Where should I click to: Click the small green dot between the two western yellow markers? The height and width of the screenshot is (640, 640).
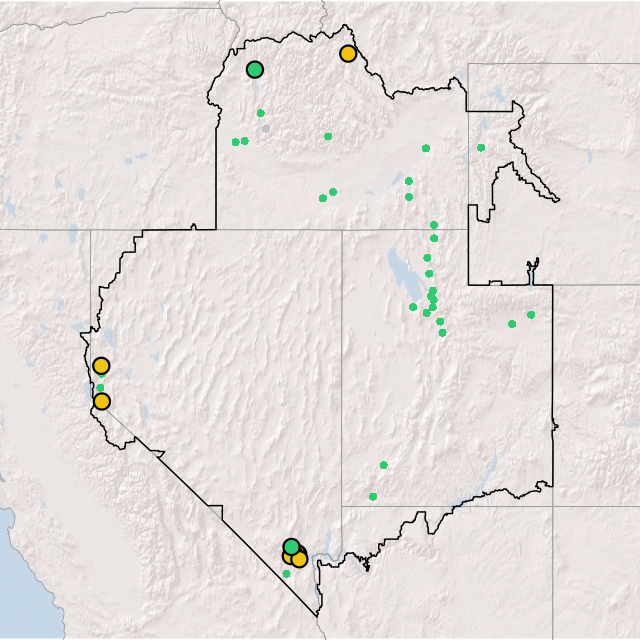coord(100,388)
